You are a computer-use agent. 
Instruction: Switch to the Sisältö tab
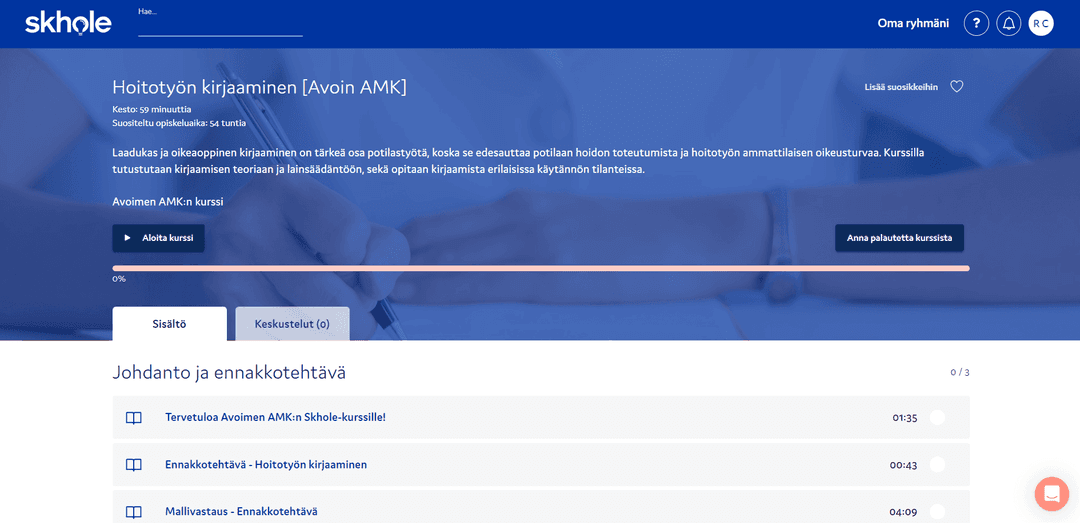point(169,324)
